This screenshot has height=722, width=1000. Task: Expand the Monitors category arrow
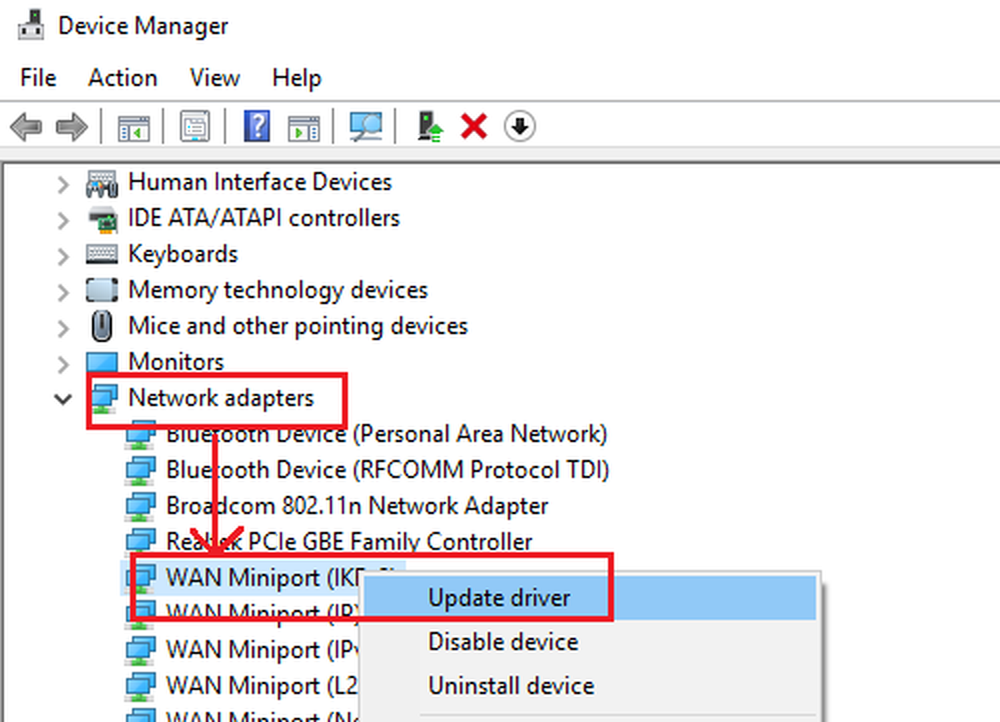click(64, 363)
